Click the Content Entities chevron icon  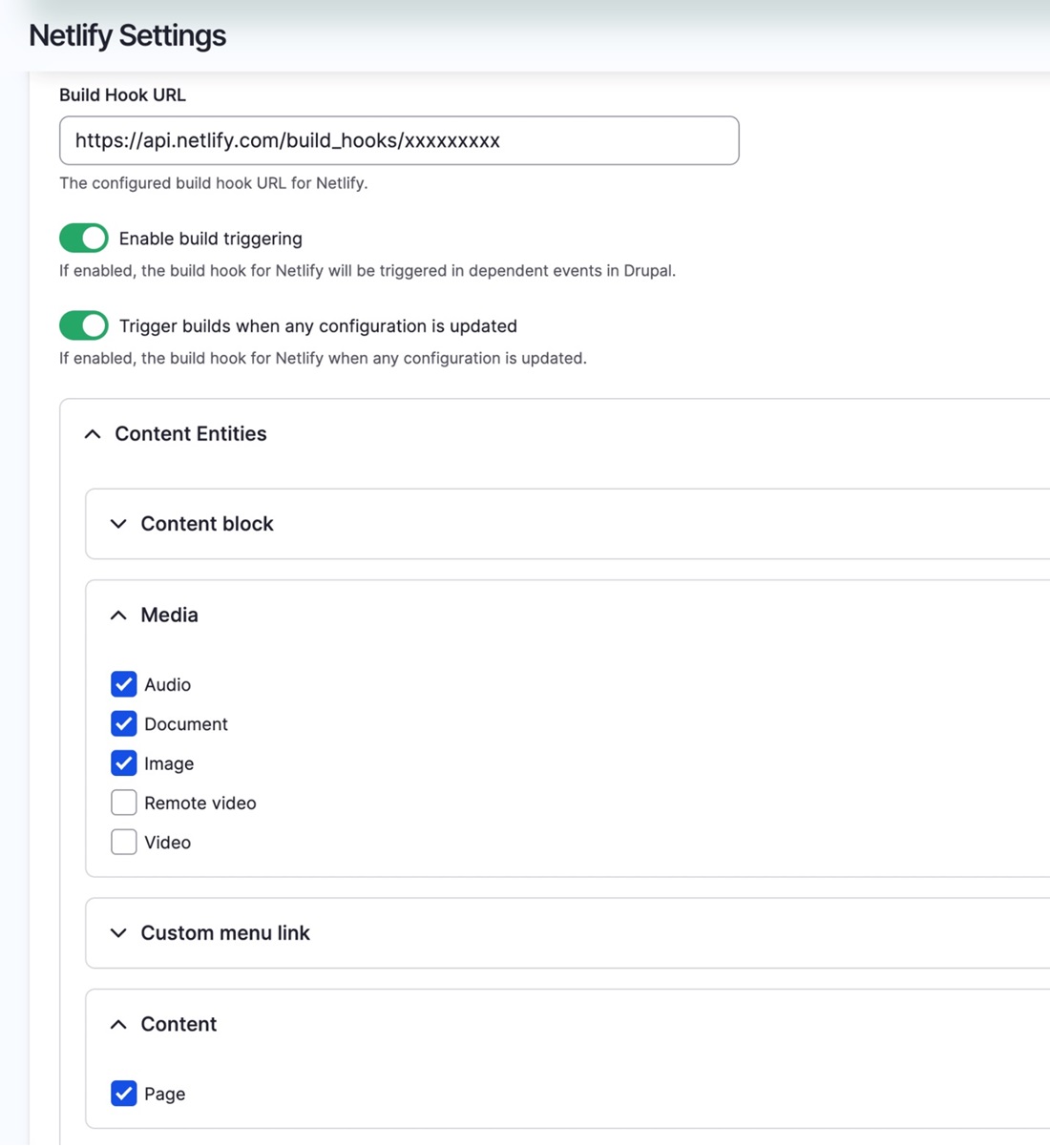click(92, 433)
